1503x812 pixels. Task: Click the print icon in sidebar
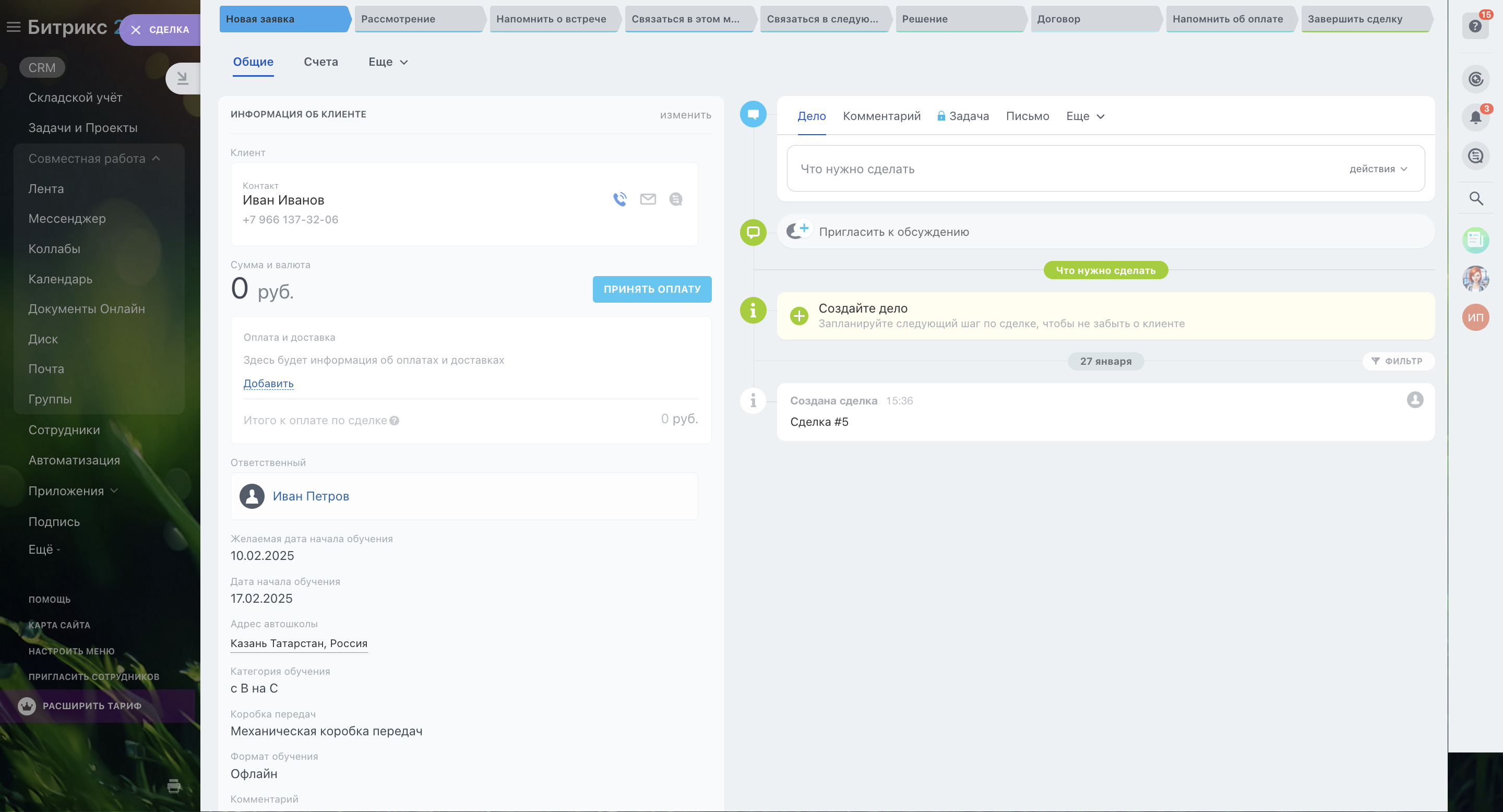pos(174,786)
